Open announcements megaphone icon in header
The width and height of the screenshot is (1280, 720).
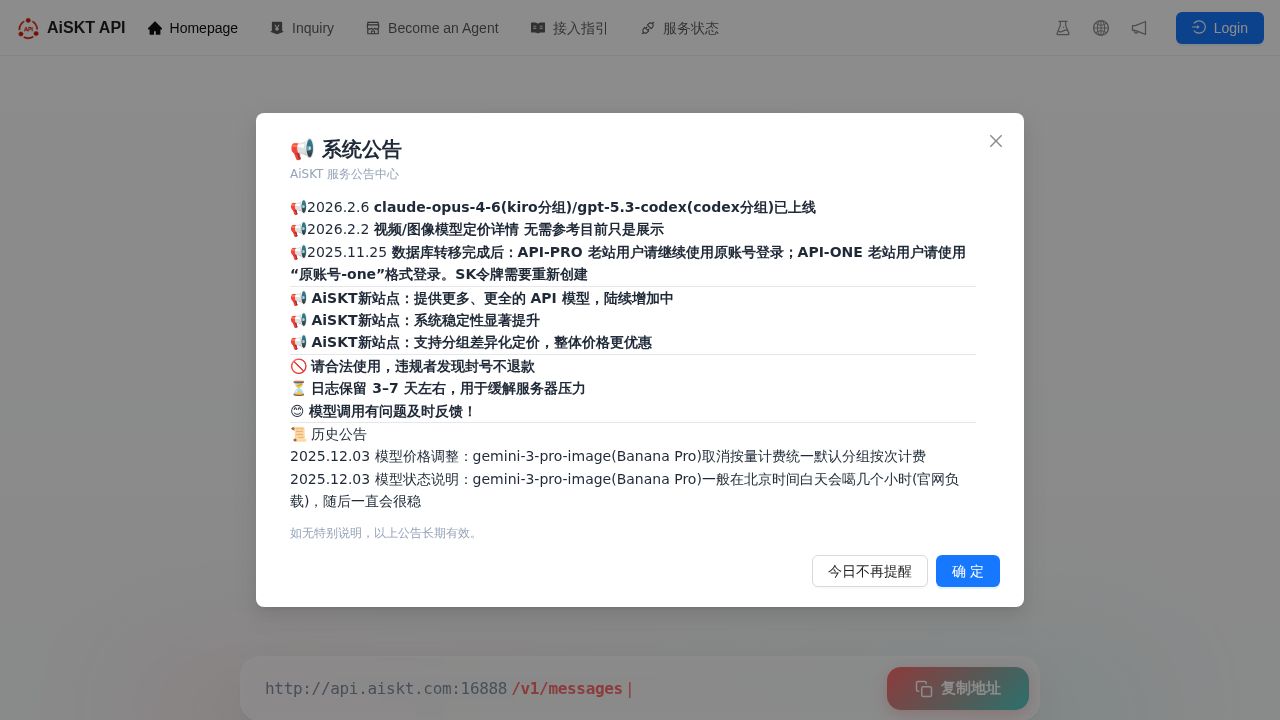(1139, 28)
